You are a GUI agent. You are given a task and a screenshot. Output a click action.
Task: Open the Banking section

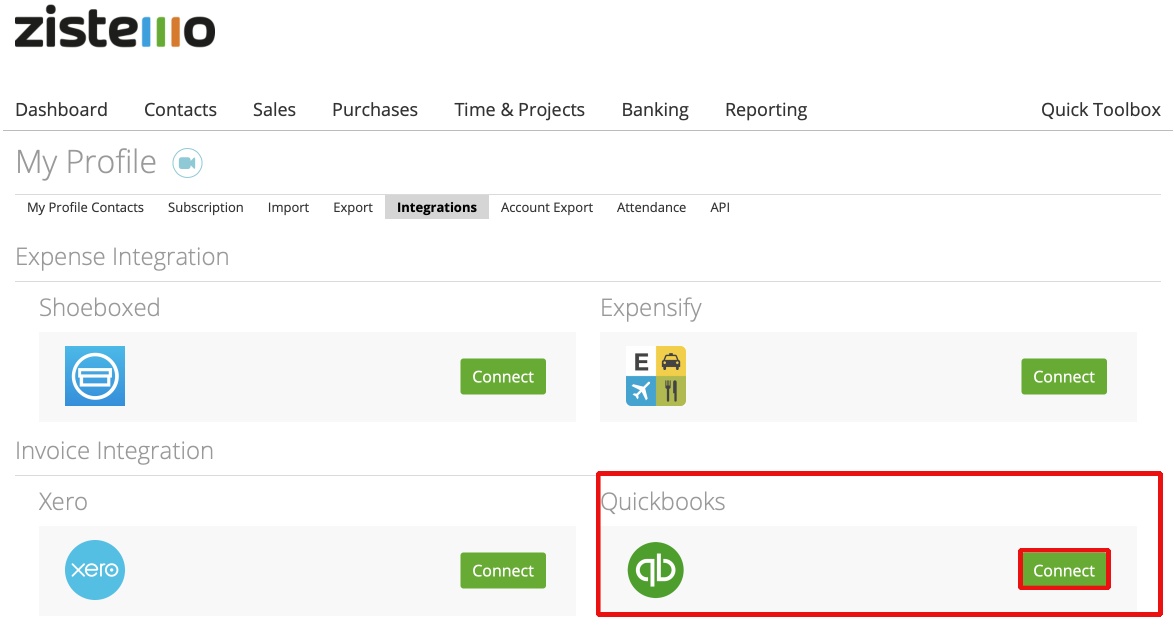pyautogui.click(x=655, y=109)
